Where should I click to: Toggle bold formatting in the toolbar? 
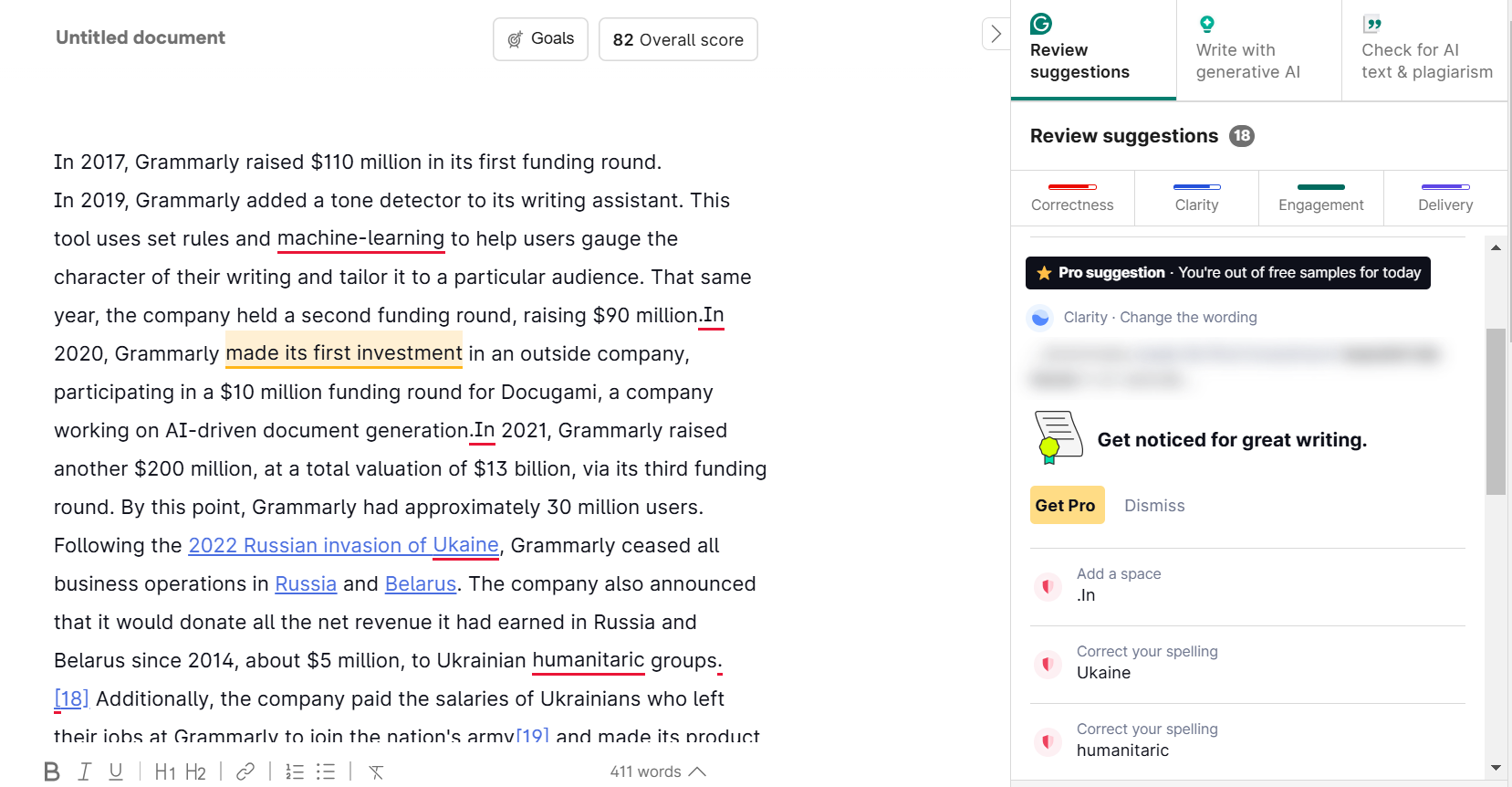(52, 771)
